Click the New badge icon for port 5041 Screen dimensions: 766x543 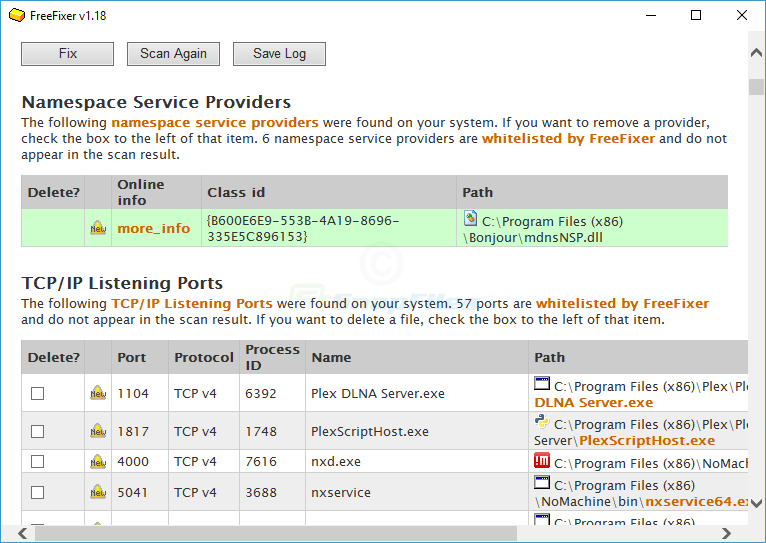click(x=98, y=492)
